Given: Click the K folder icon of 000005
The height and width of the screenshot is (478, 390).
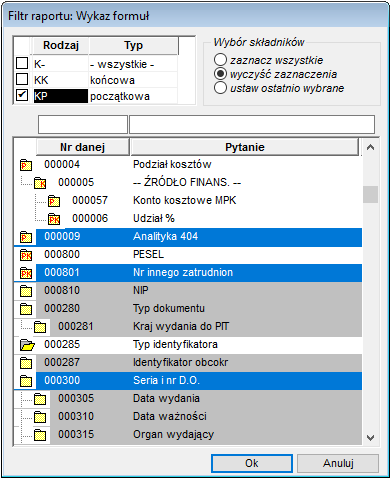Looking at the screenshot, I should [x=40, y=183].
